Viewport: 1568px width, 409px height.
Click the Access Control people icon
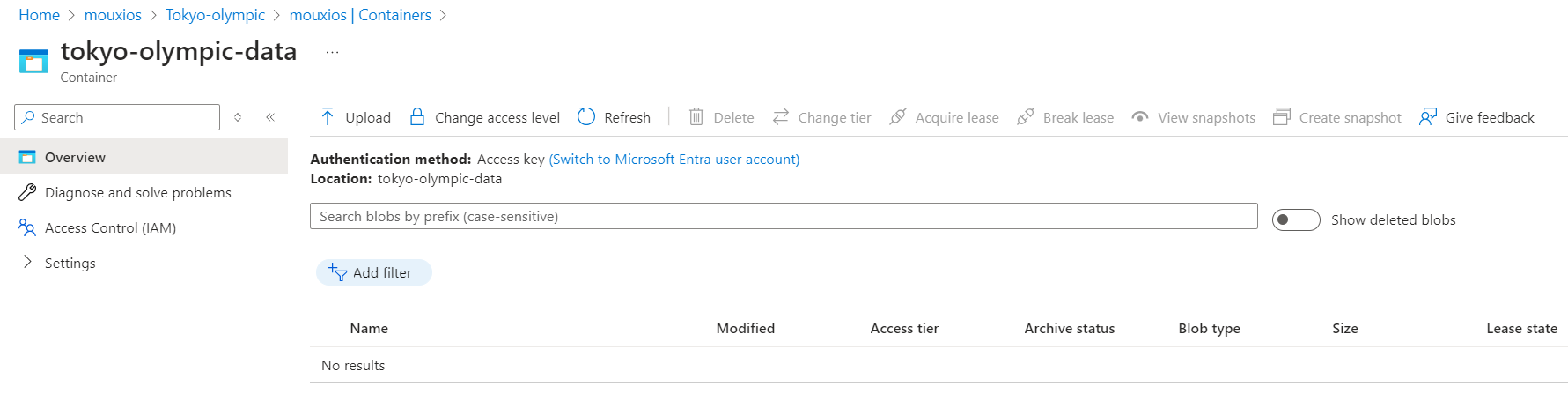(27, 227)
